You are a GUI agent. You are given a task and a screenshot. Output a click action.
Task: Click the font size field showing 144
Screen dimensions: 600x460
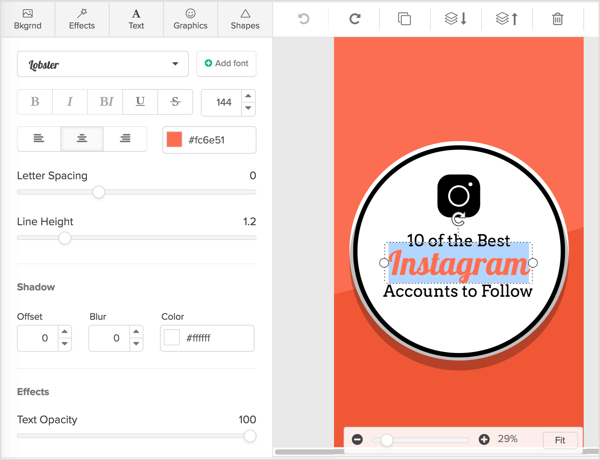click(222, 103)
